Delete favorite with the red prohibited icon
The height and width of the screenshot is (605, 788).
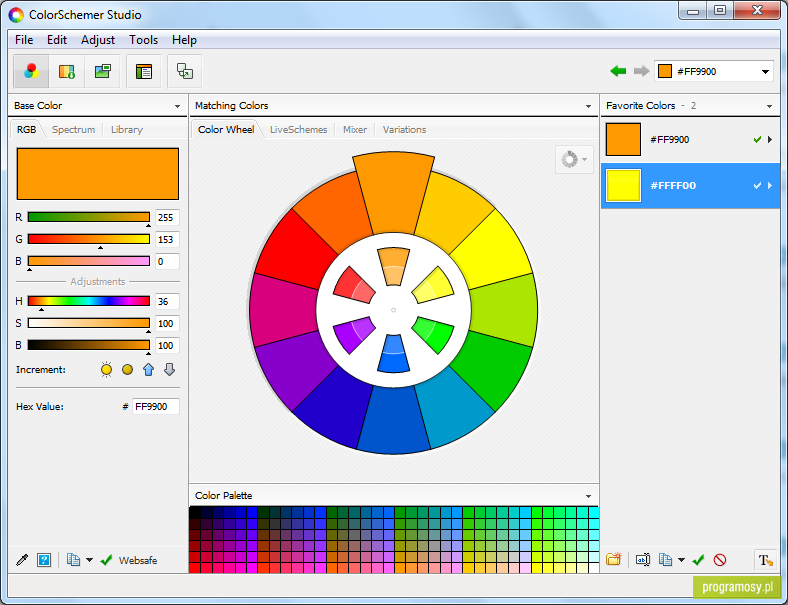click(x=720, y=559)
